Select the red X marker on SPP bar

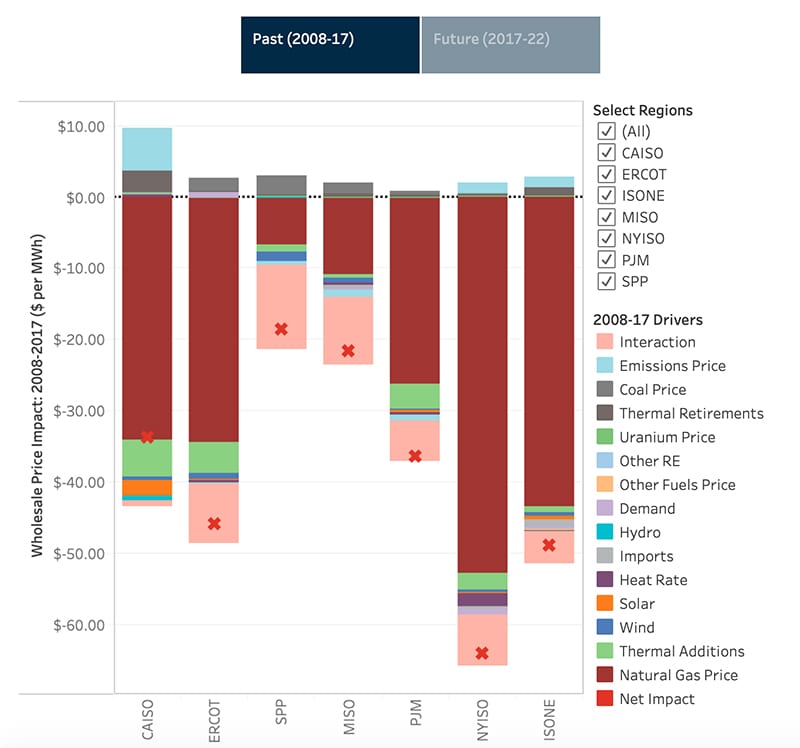tap(281, 329)
